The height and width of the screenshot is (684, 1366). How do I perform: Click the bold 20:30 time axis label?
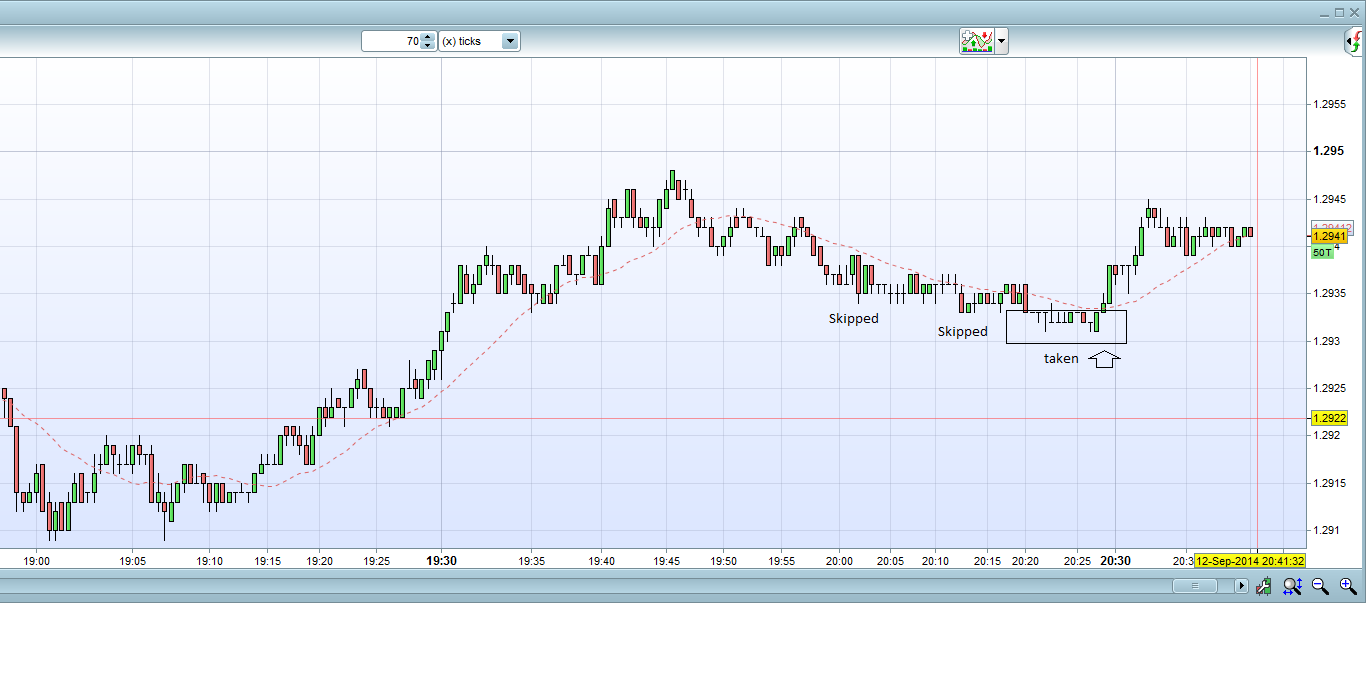[1115, 561]
